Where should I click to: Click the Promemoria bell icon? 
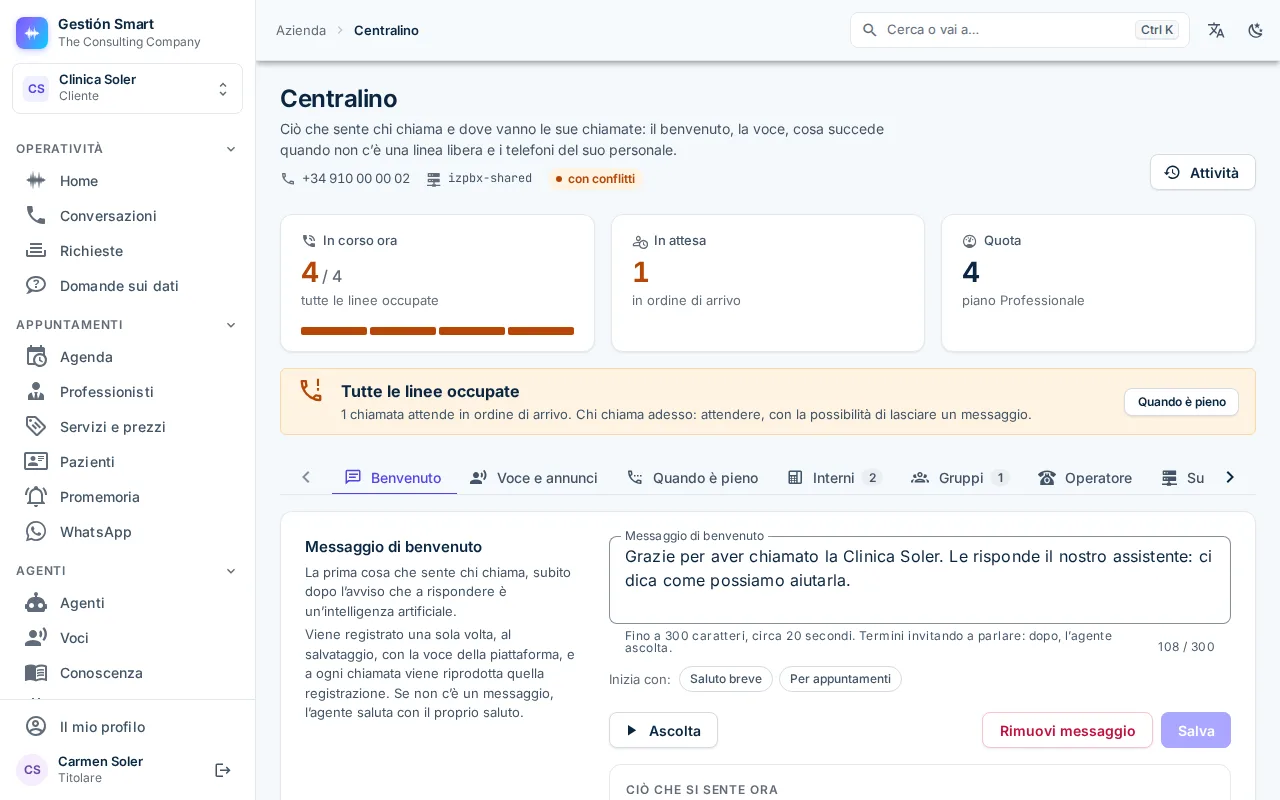pyautogui.click(x=36, y=497)
